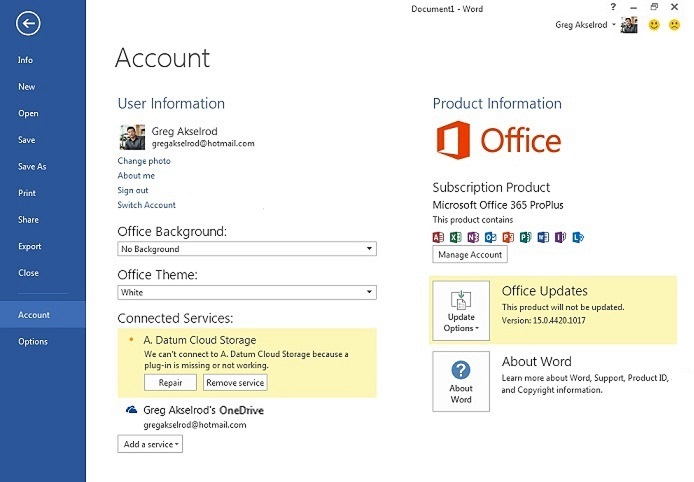Choose Save in the sidebar

27,140
